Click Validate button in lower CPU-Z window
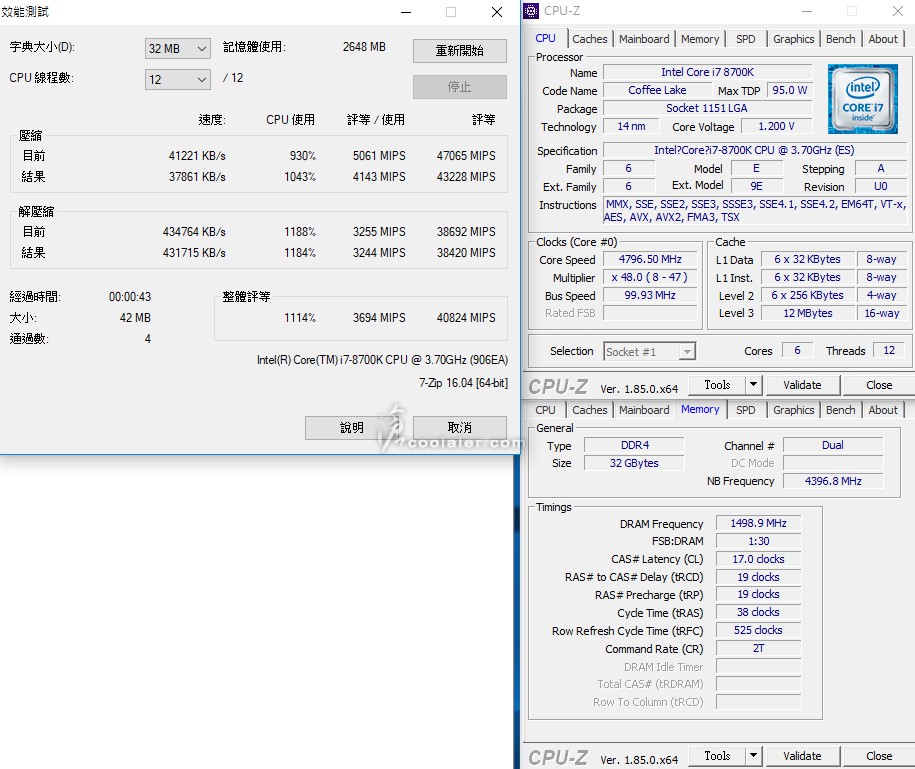Image resolution: width=915 pixels, height=769 pixels. pos(802,756)
